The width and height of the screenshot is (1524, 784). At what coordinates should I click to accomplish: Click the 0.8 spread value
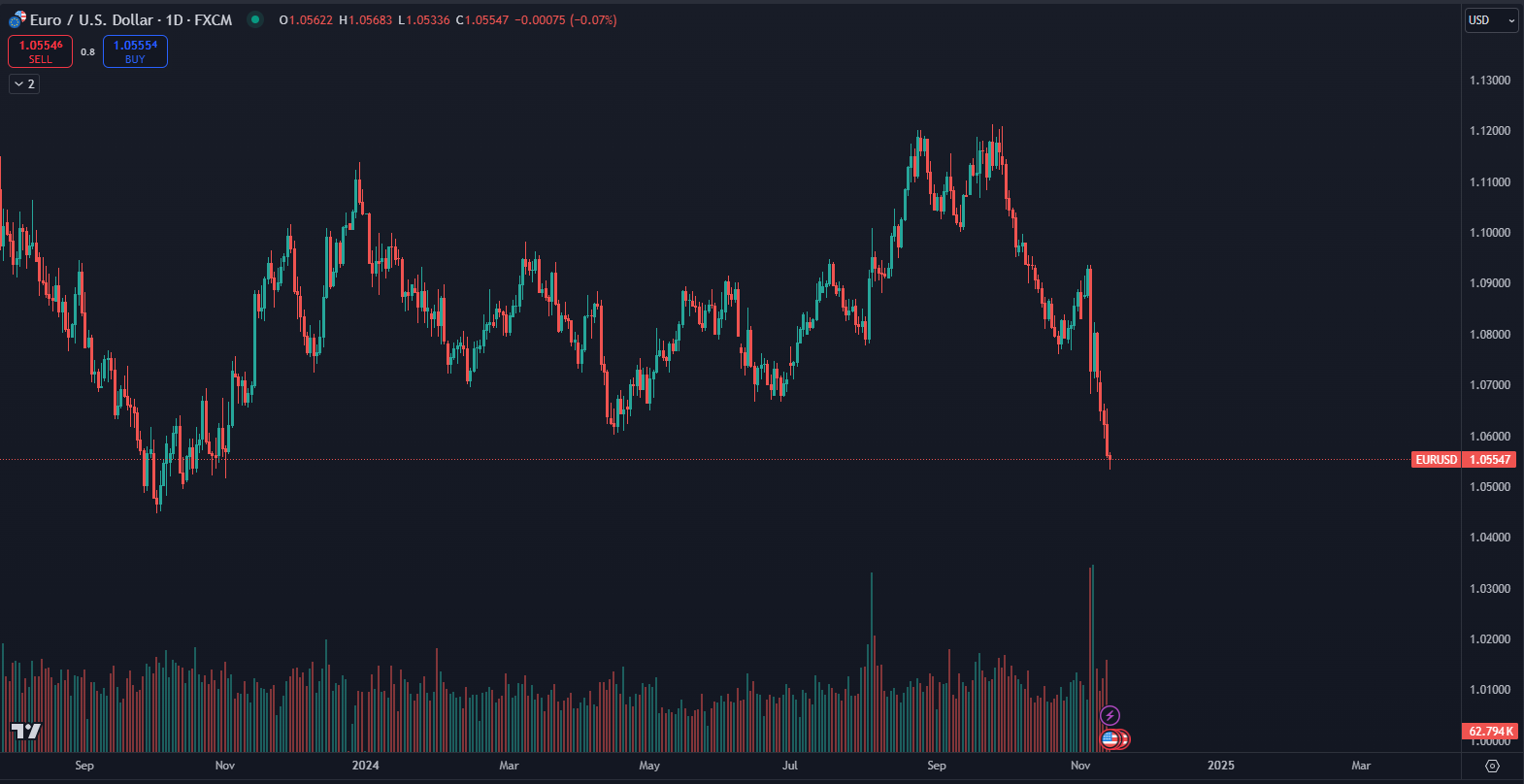pos(87,52)
